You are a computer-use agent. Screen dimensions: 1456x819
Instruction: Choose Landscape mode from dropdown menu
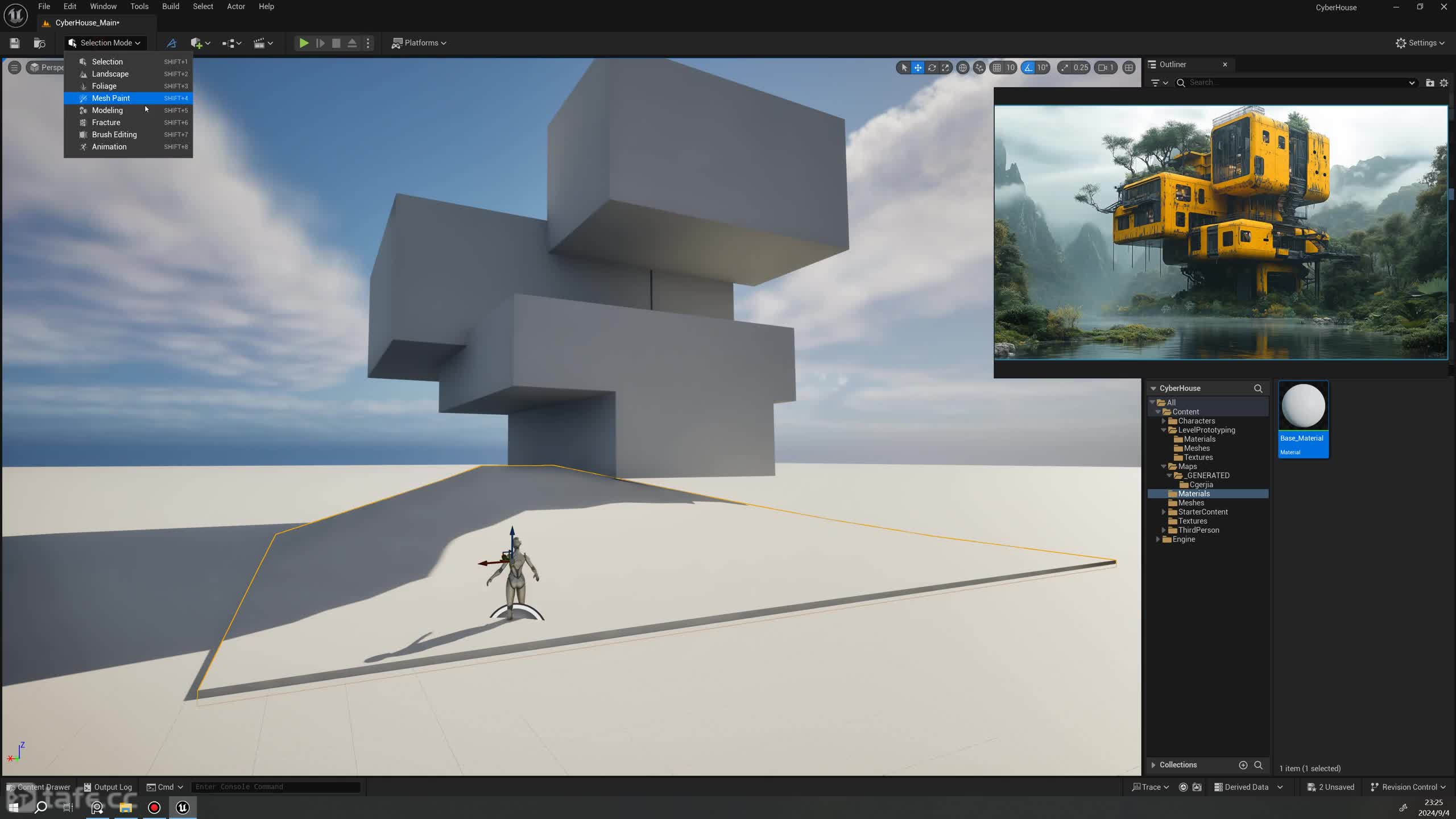pos(129,74)
